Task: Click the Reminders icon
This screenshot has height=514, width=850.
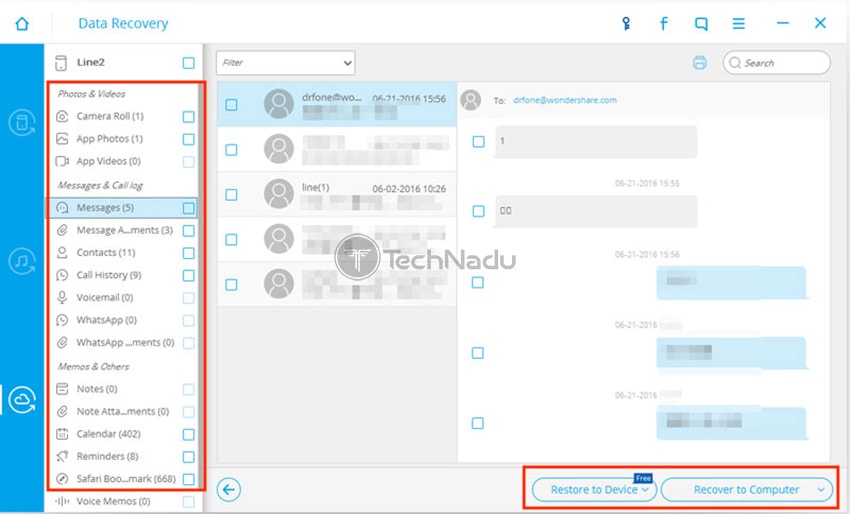Action: (x=62, y=456)
